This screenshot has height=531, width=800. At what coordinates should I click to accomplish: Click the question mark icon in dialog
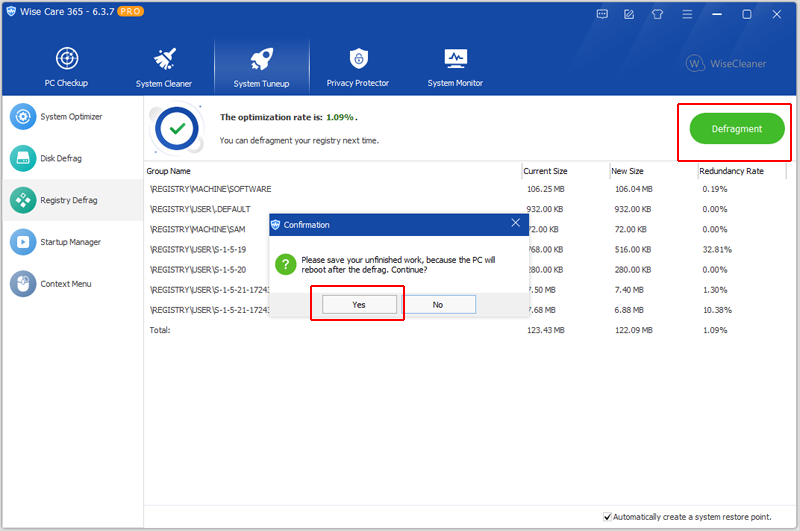pyautogui.click(x=286, y=264)
